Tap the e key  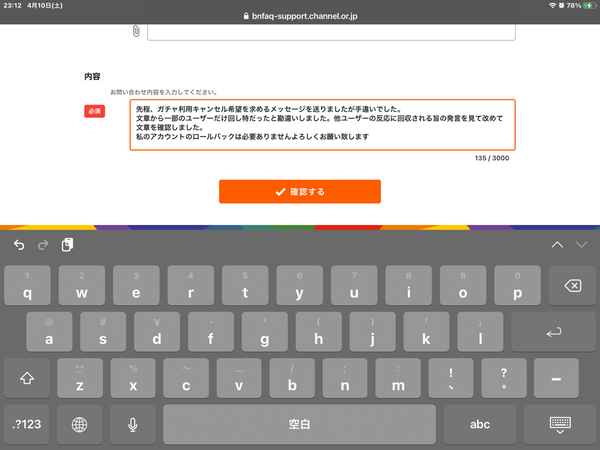tap(136, 285)
